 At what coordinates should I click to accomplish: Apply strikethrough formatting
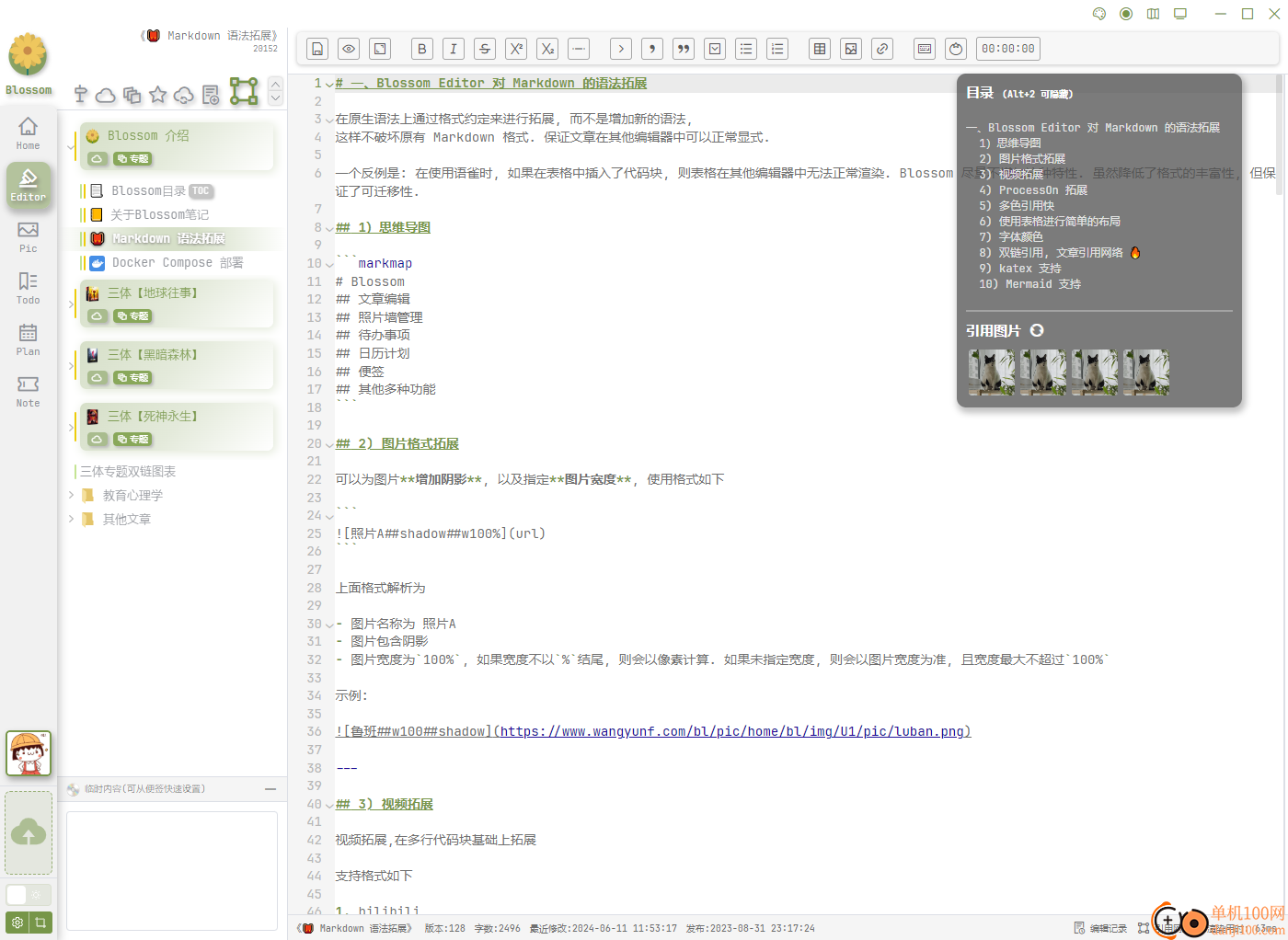click(x=485, y=49)
